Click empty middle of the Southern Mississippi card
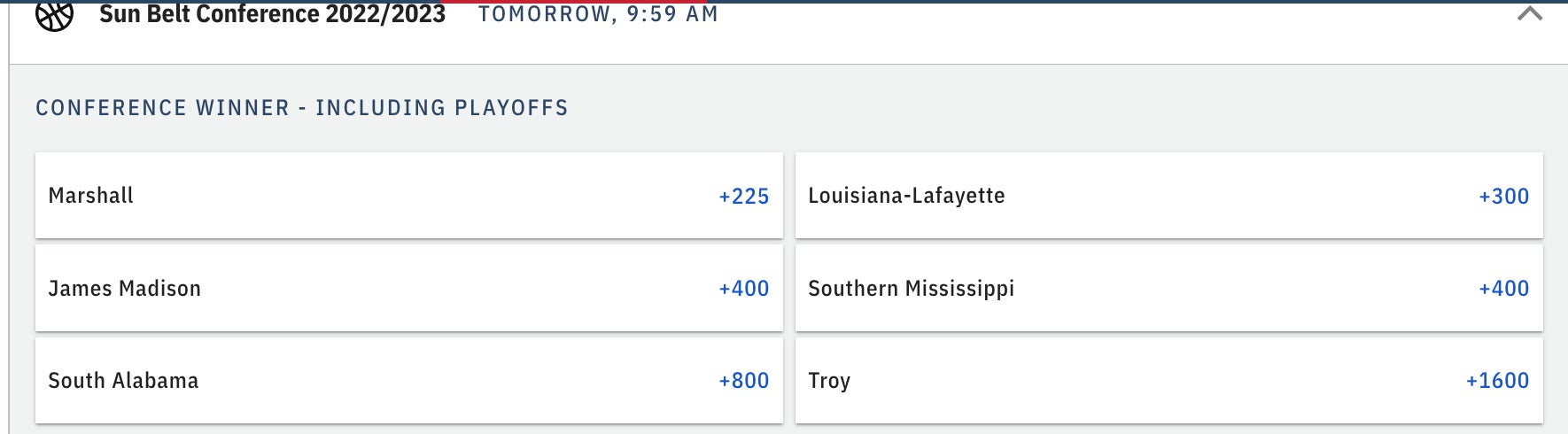1568x434 pixels. (1240, 288)
